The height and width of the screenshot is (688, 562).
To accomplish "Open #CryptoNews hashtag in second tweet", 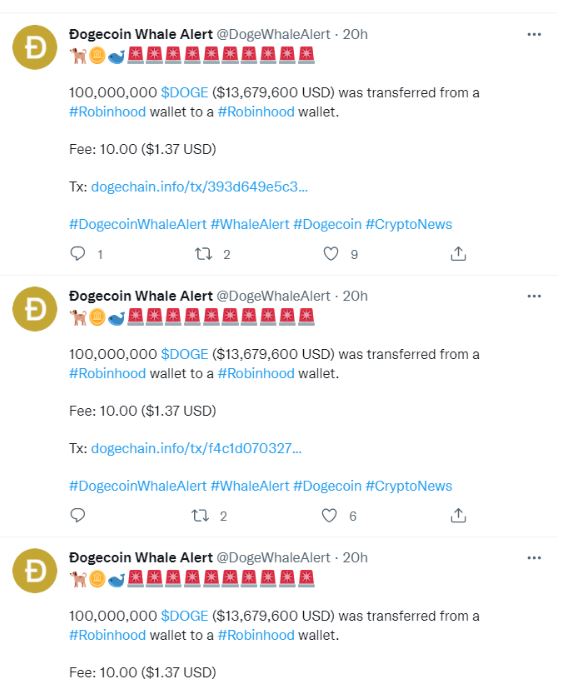I will [408, 486].
